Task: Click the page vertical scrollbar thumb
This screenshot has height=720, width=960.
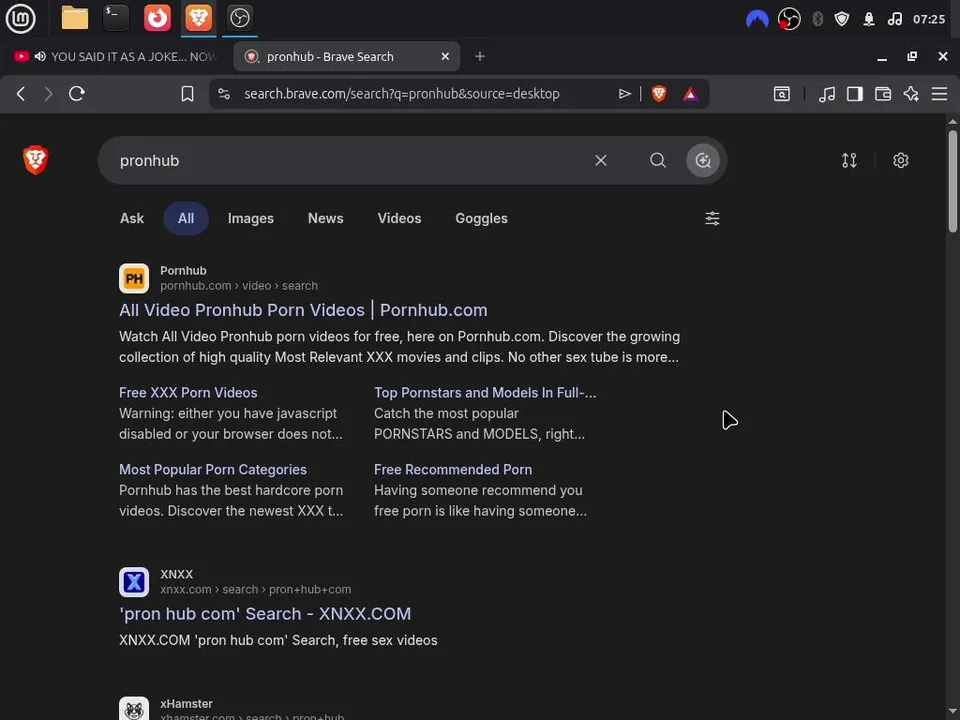Action: coord(953,181)
